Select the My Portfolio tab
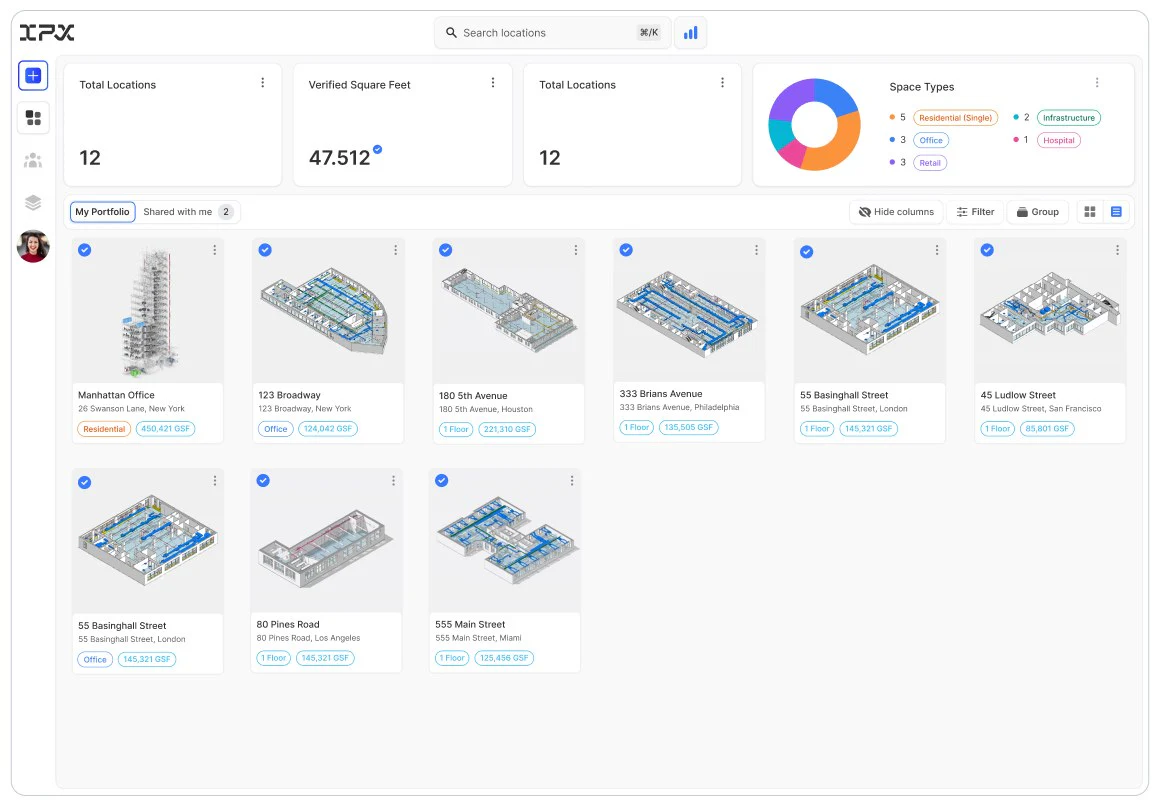 click(x=103, y=212)
